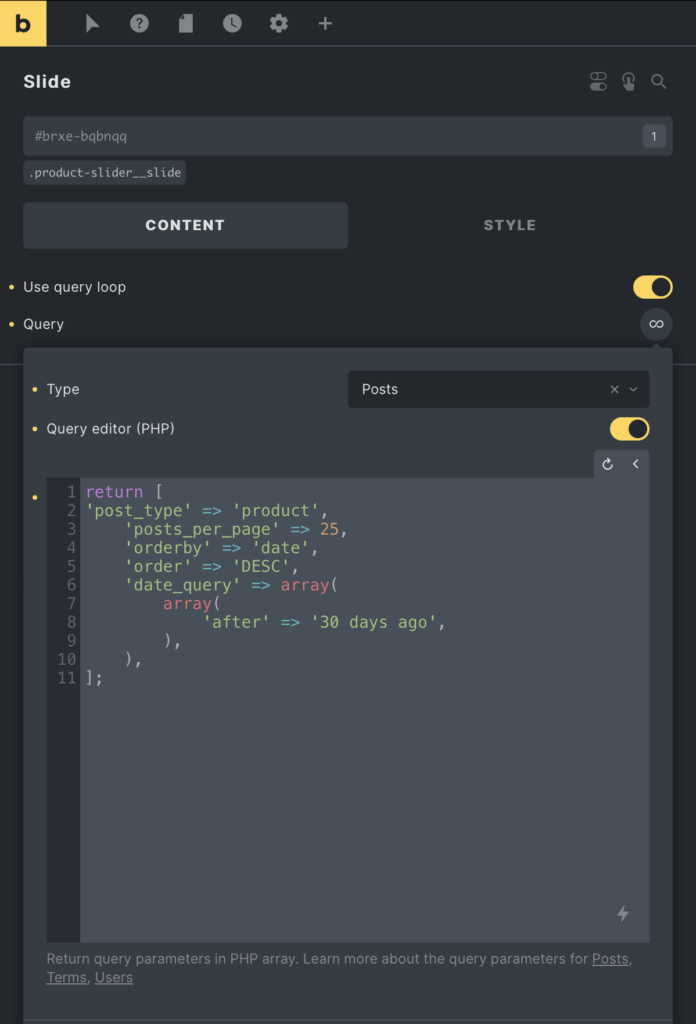Open the pages document icon

coord(186,24)
